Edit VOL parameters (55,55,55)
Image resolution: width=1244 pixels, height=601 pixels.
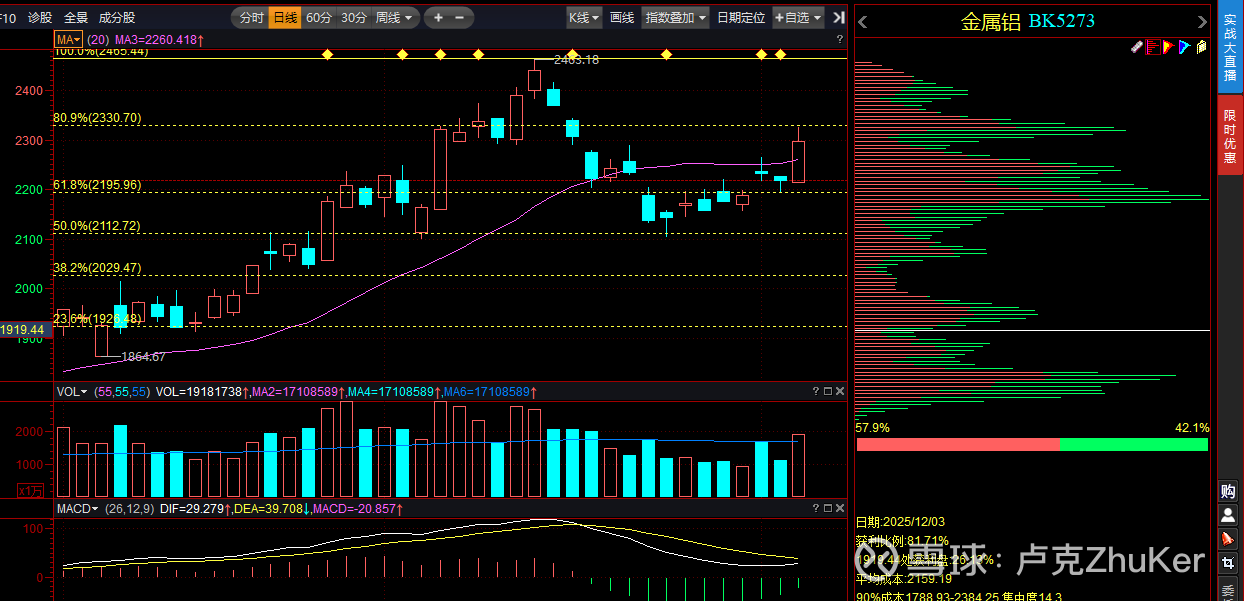(x=122, y=392)
